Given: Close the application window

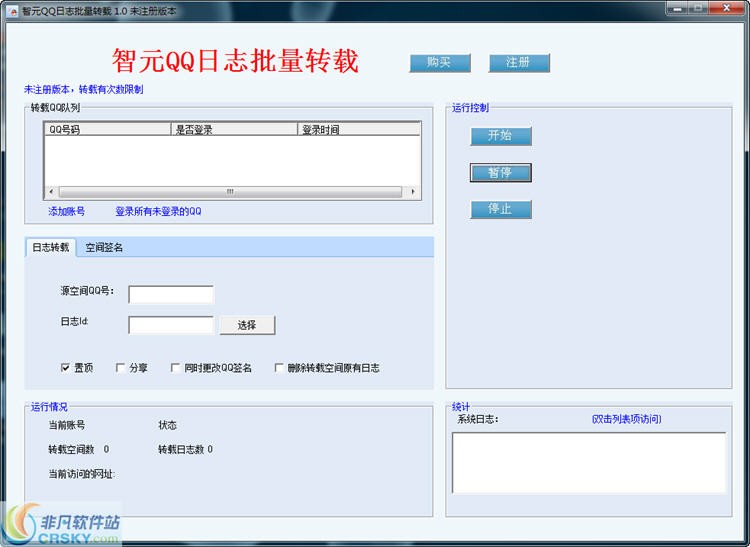Looking at the screenshot, I should point(726,8).
